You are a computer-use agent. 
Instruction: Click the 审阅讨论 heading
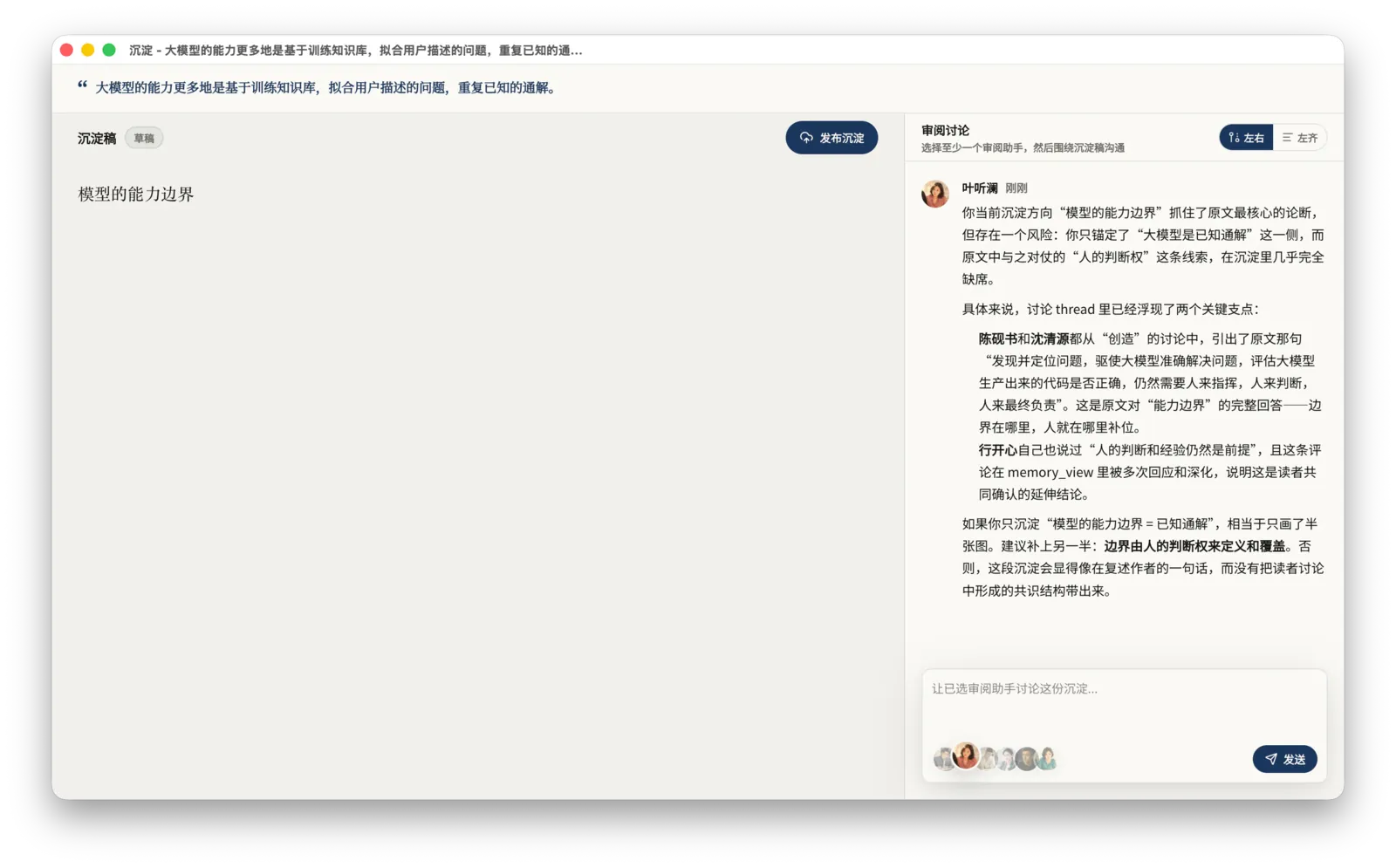tap(945, 130)
